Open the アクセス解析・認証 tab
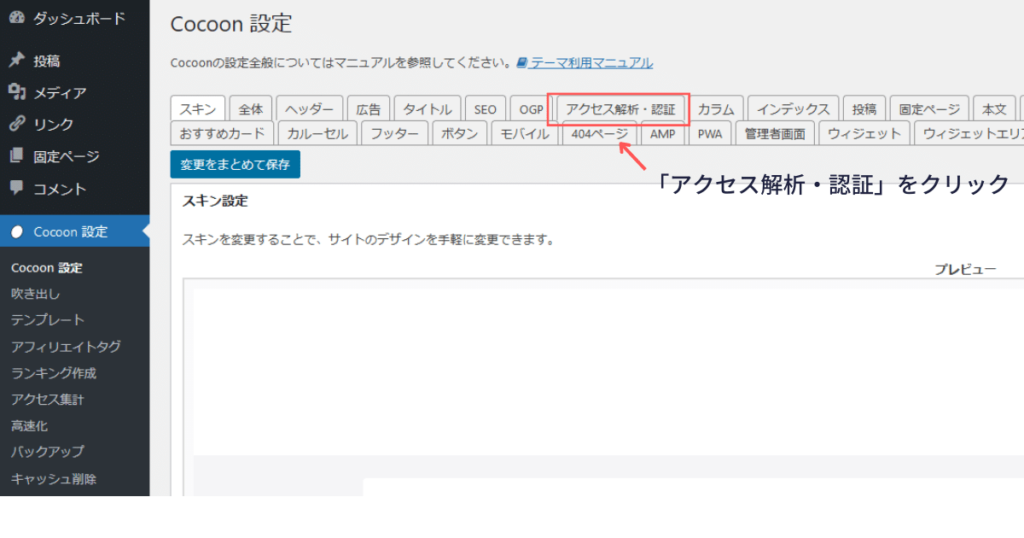 point(620,109)
